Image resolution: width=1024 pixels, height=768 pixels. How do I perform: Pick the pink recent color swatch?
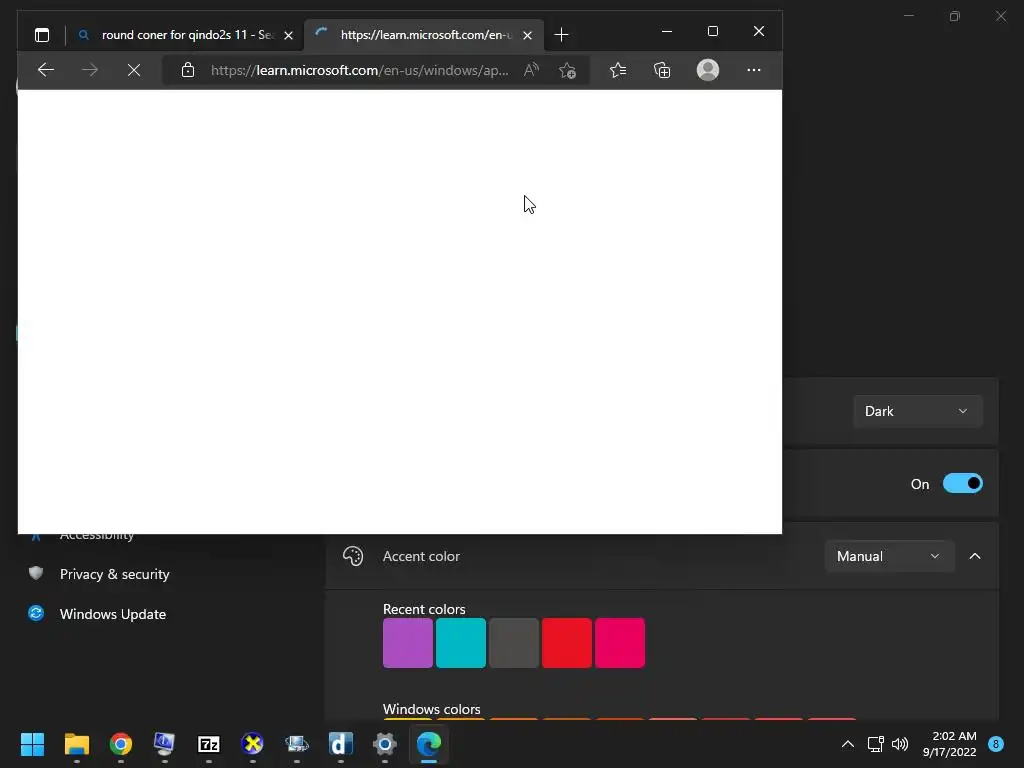pos(620,643)
